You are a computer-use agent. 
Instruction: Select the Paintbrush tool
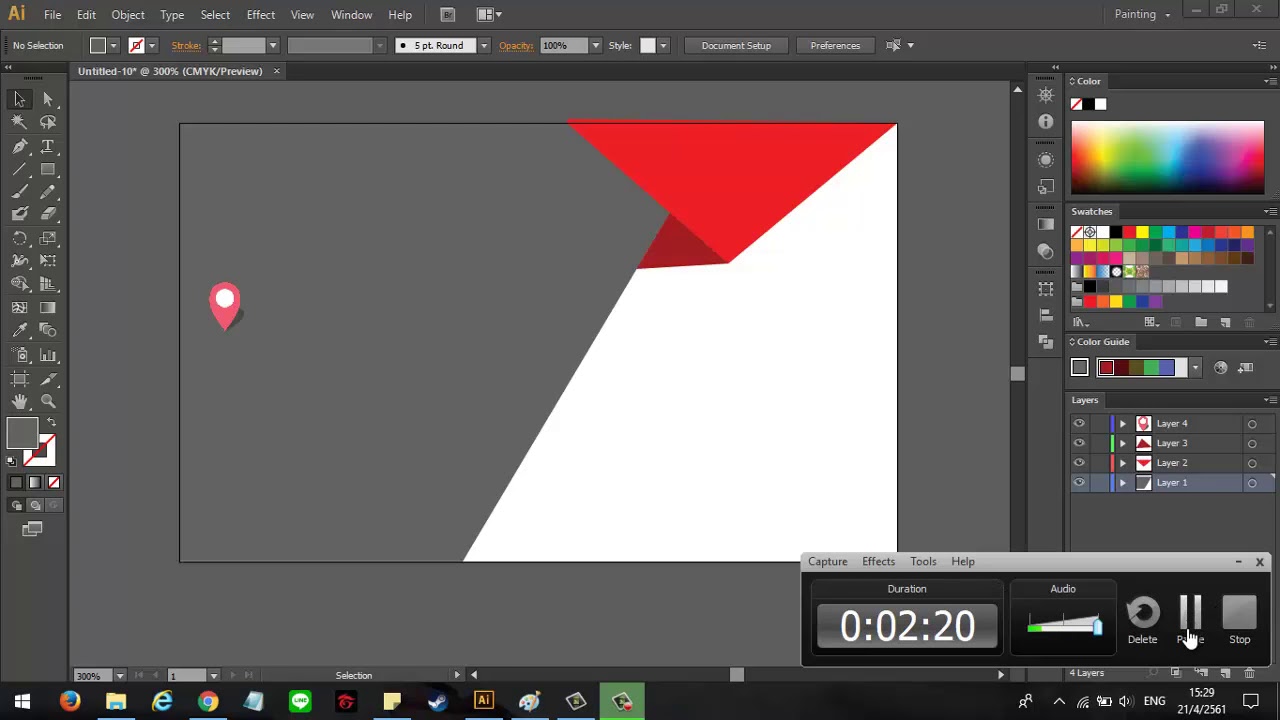point(20,192)
